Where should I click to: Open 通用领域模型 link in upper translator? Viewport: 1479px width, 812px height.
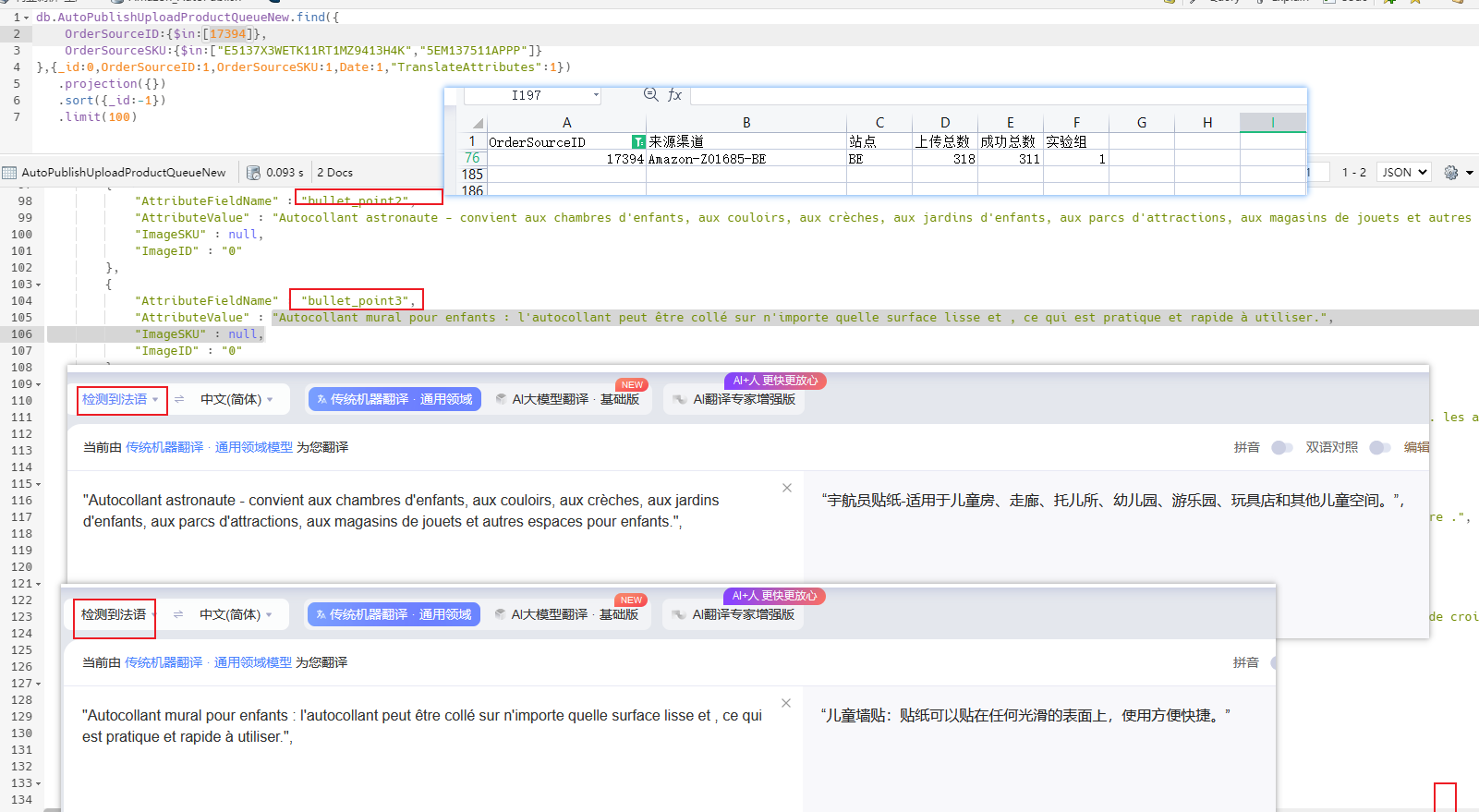point(254,447)
